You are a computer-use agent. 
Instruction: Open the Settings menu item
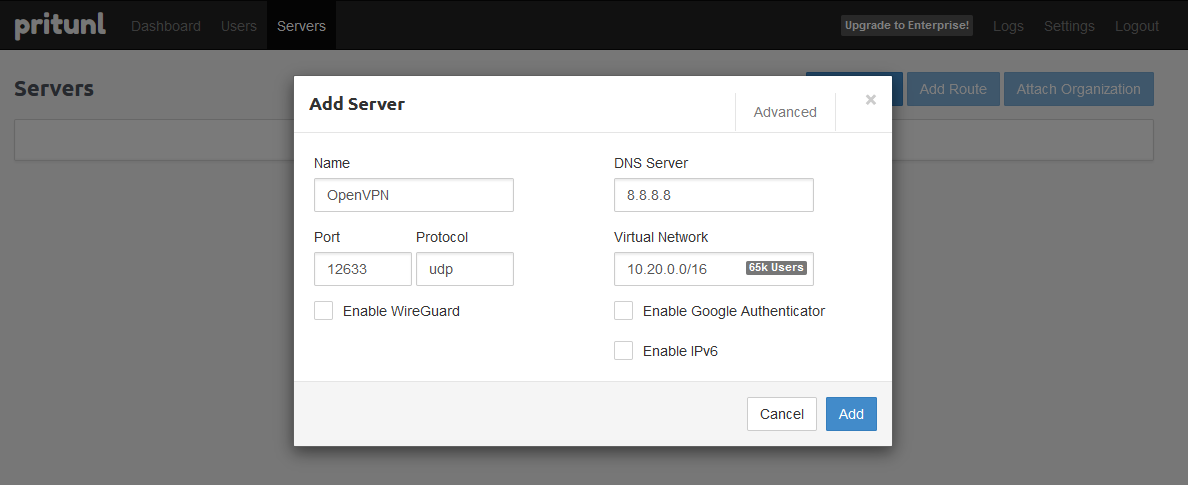click(1069, 26)
